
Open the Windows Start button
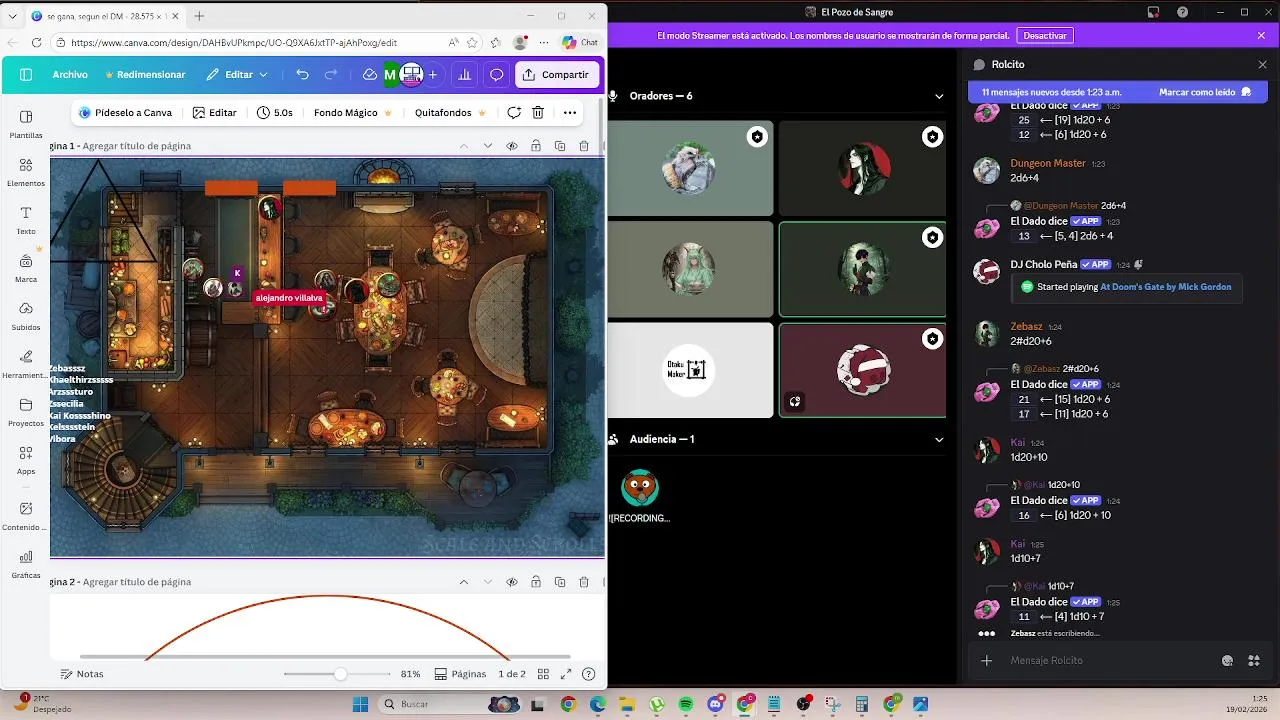pos(361,704)
